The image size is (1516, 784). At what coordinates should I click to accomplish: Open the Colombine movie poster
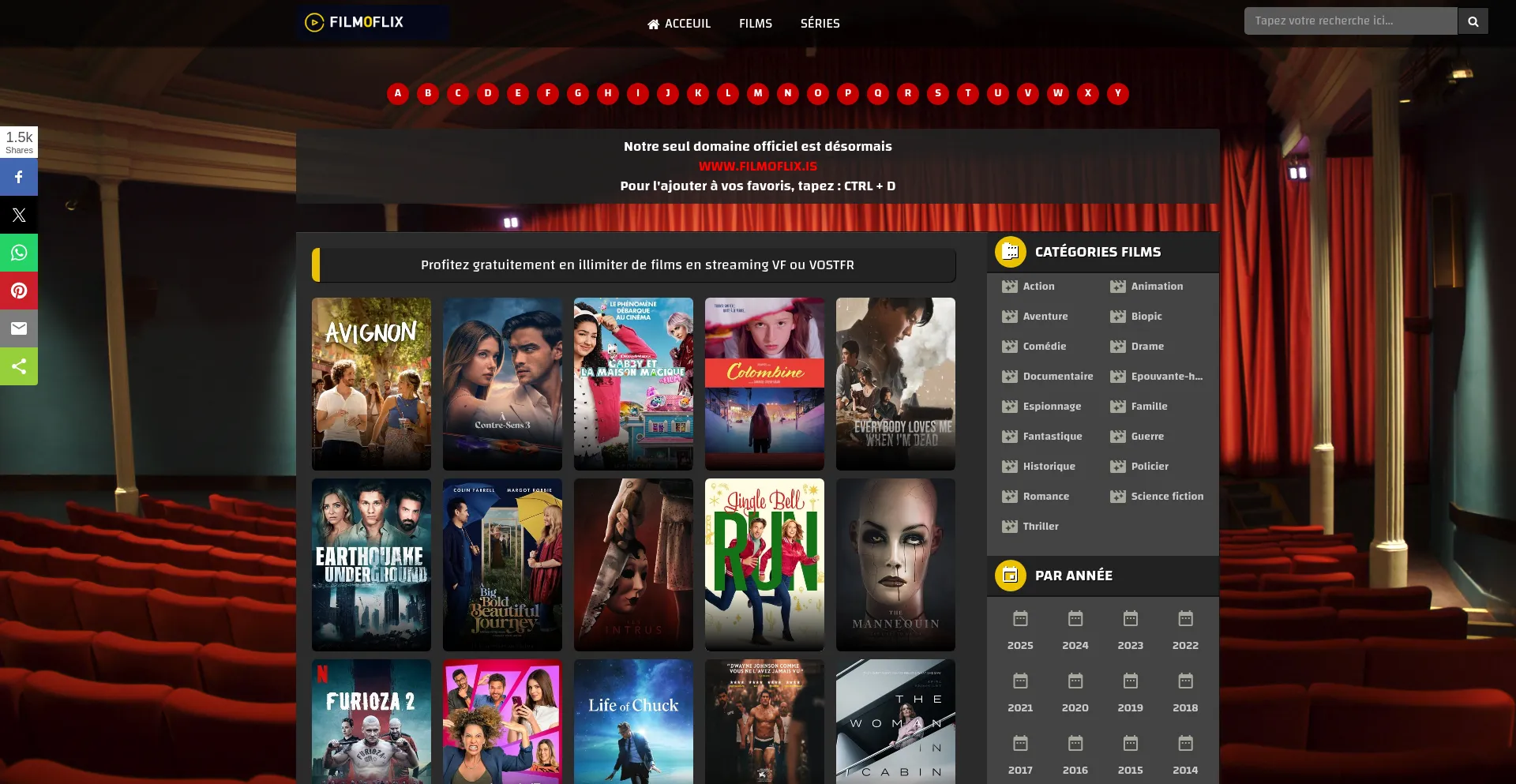point(764,384)
